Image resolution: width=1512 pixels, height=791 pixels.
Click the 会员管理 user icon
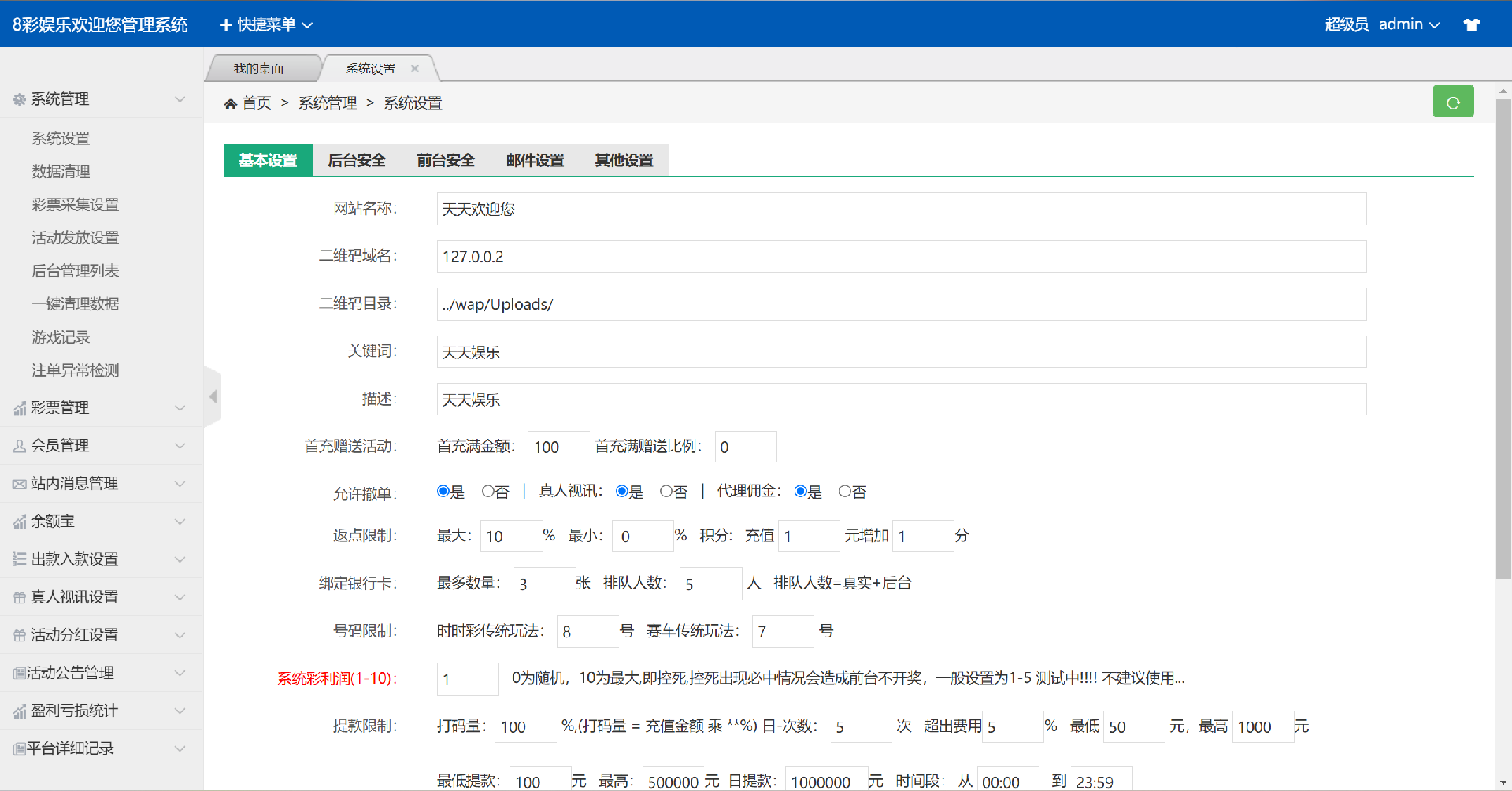[x=20, y=446]
